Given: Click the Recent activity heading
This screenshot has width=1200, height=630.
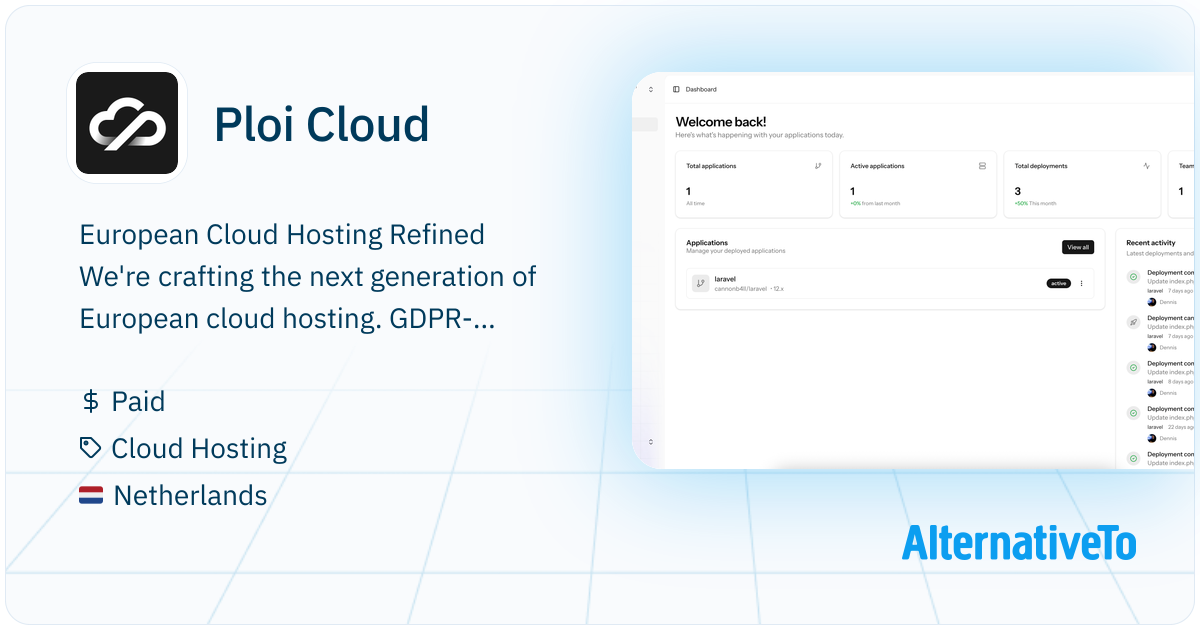Looking at the screenshot, I should click(1151, 243).
